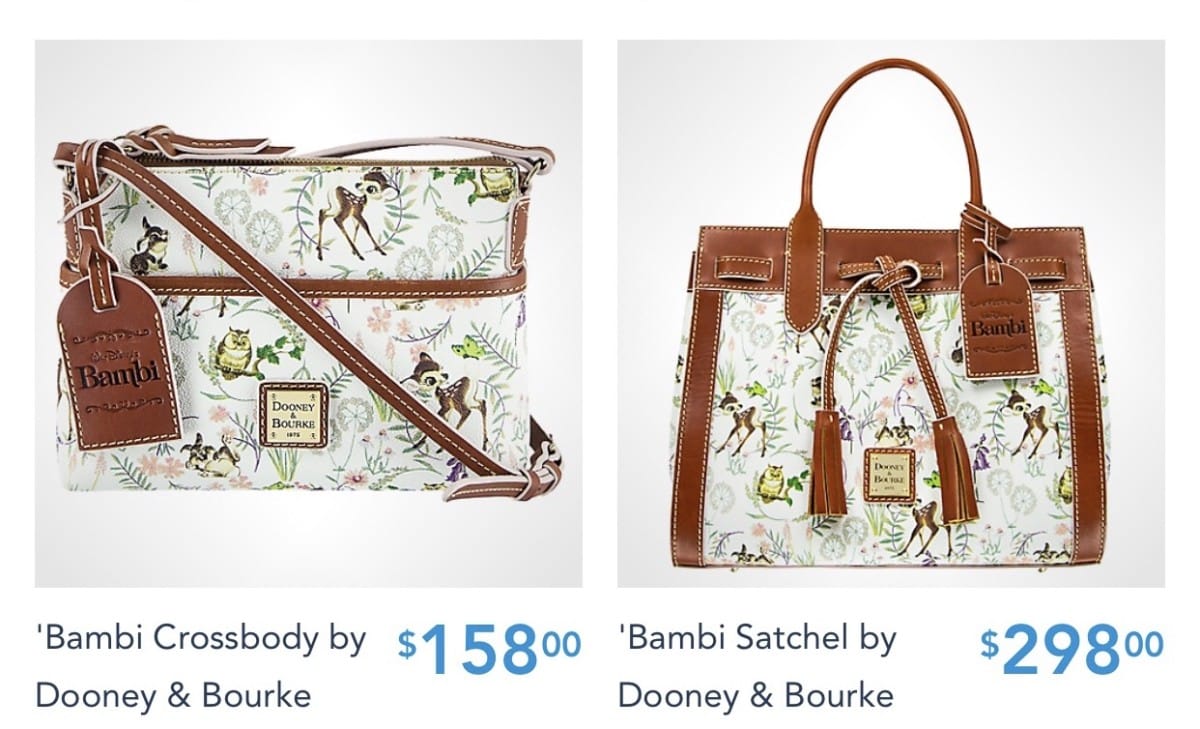Open the Bambi Satchel product image
The image size is (1200, 729).
pos(891,313)
